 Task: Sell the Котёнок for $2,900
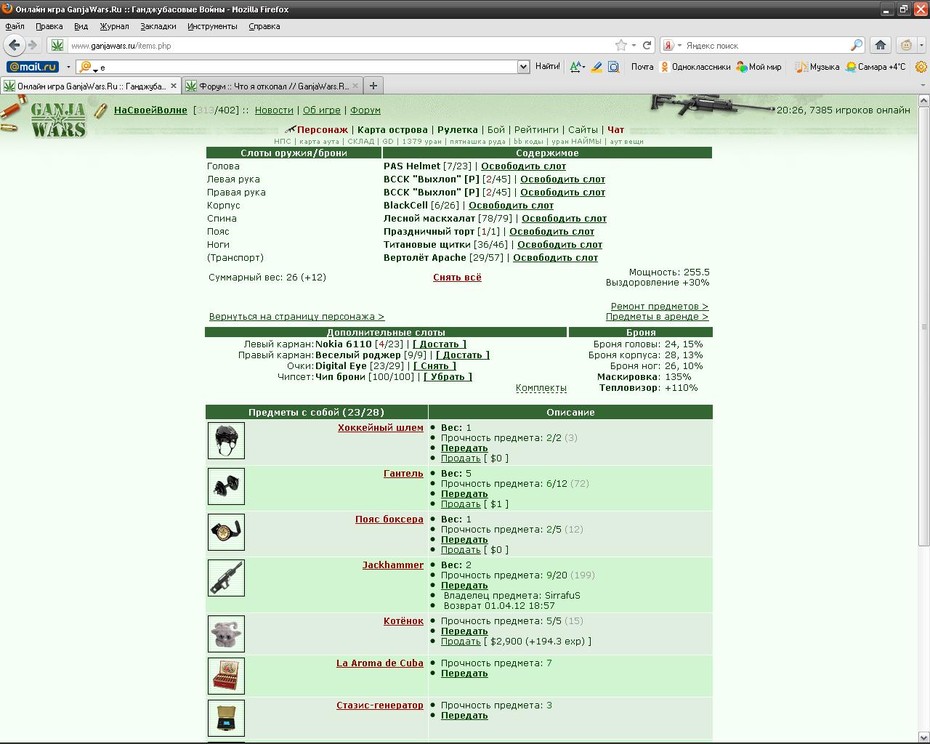pos(460,641)
